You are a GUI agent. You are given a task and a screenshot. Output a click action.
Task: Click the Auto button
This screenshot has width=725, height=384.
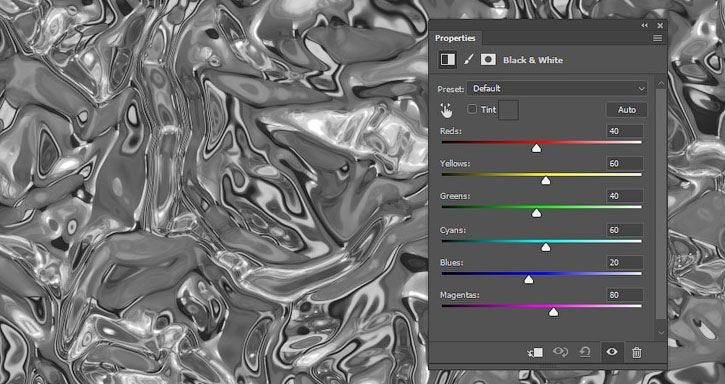pos(627,110)
